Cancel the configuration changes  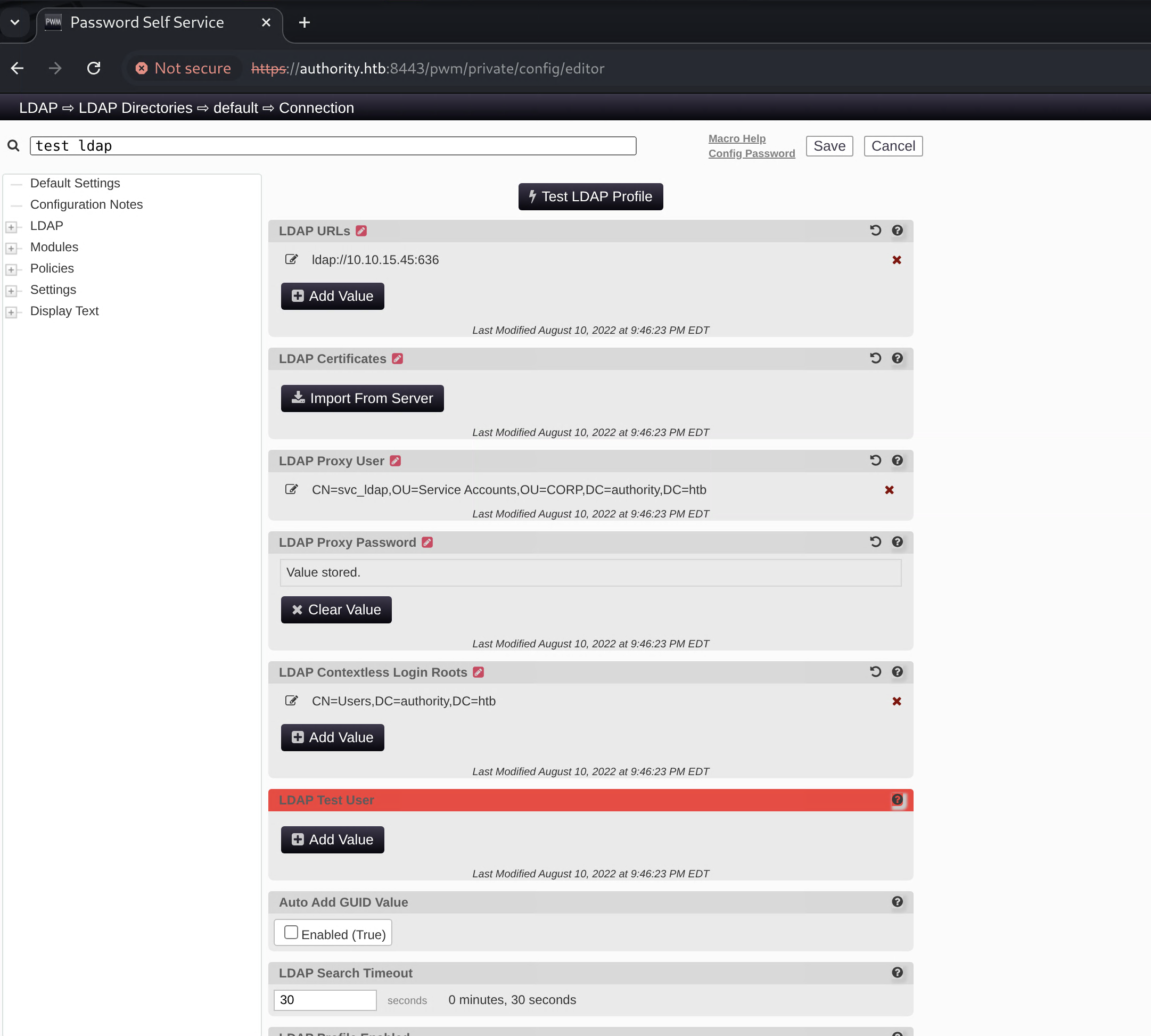coord(893,146)
